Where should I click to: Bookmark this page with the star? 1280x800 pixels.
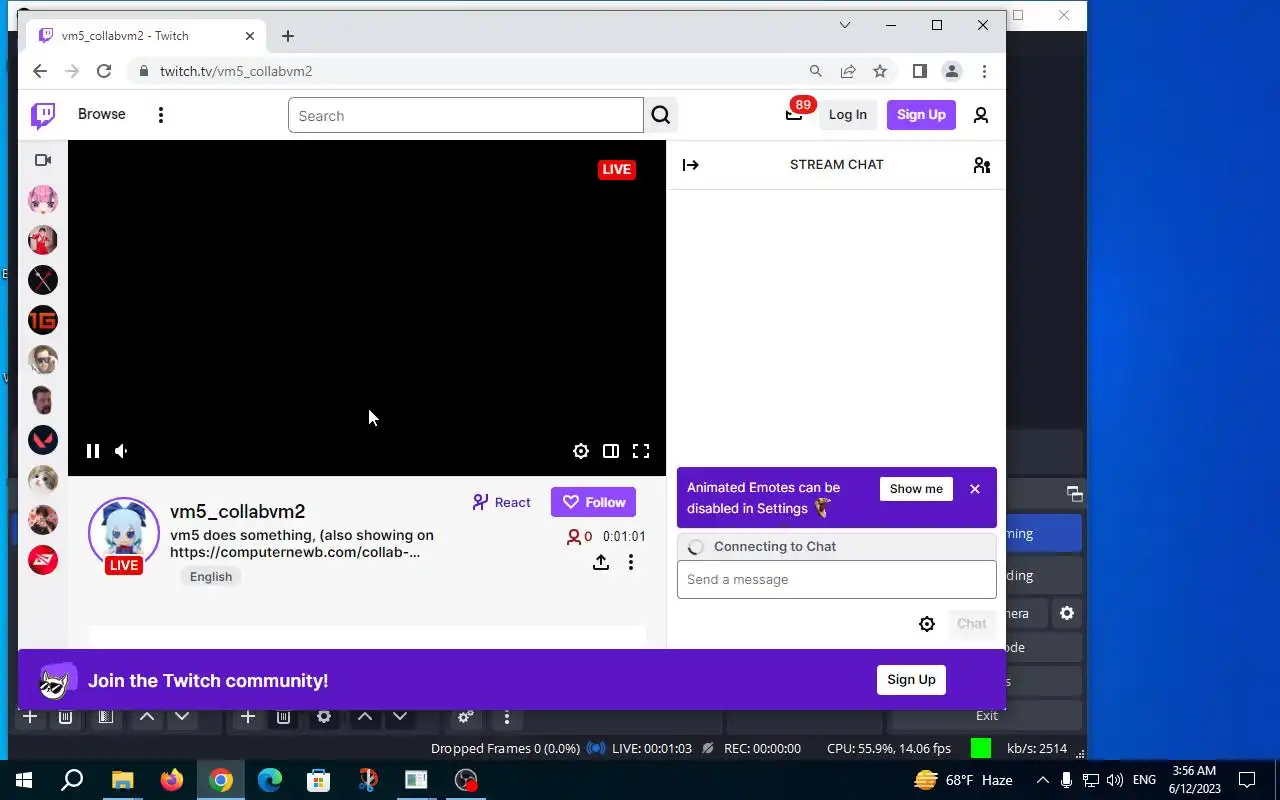coord(880,71)
